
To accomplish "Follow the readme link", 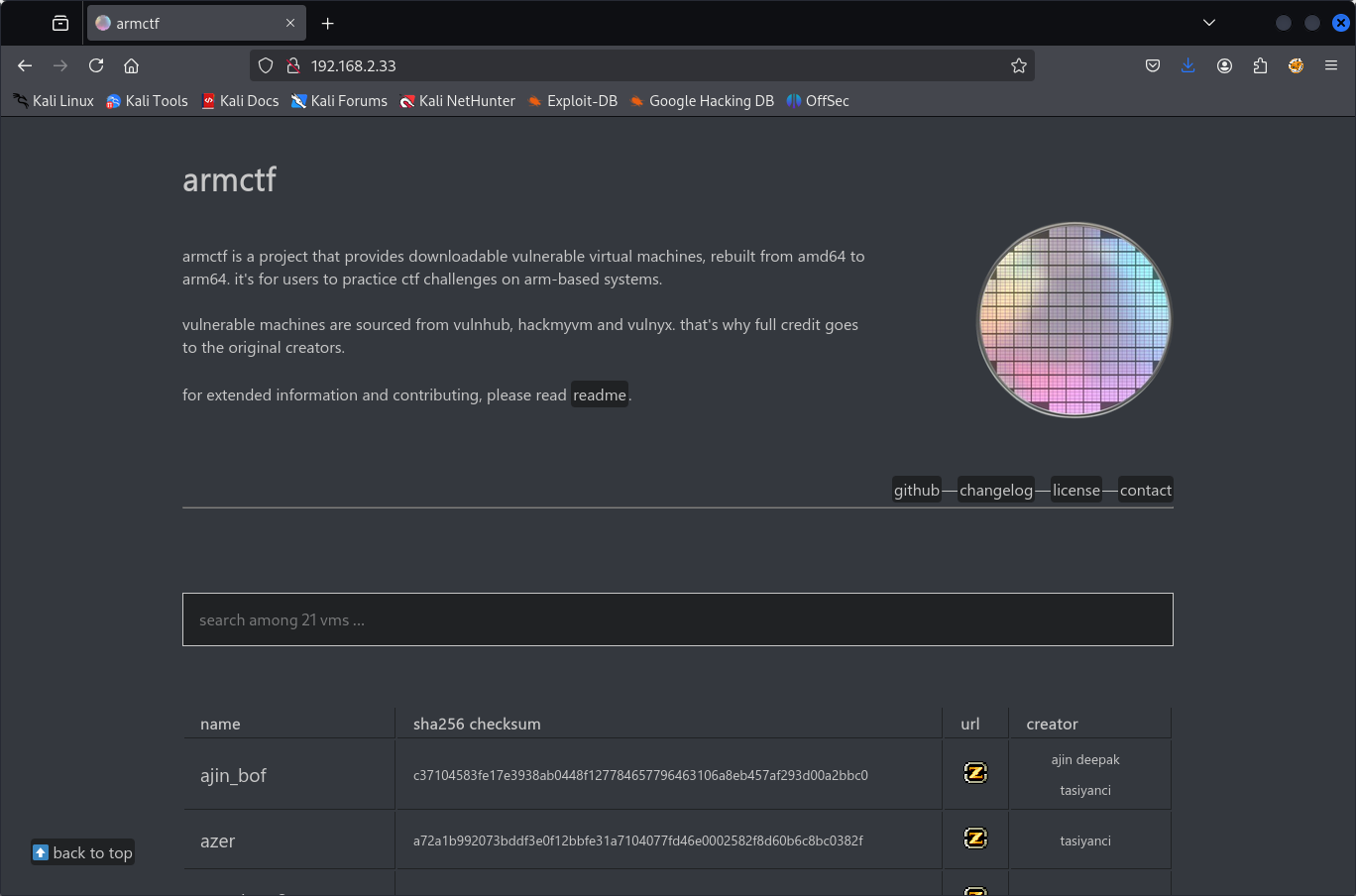I will [600, 394].
